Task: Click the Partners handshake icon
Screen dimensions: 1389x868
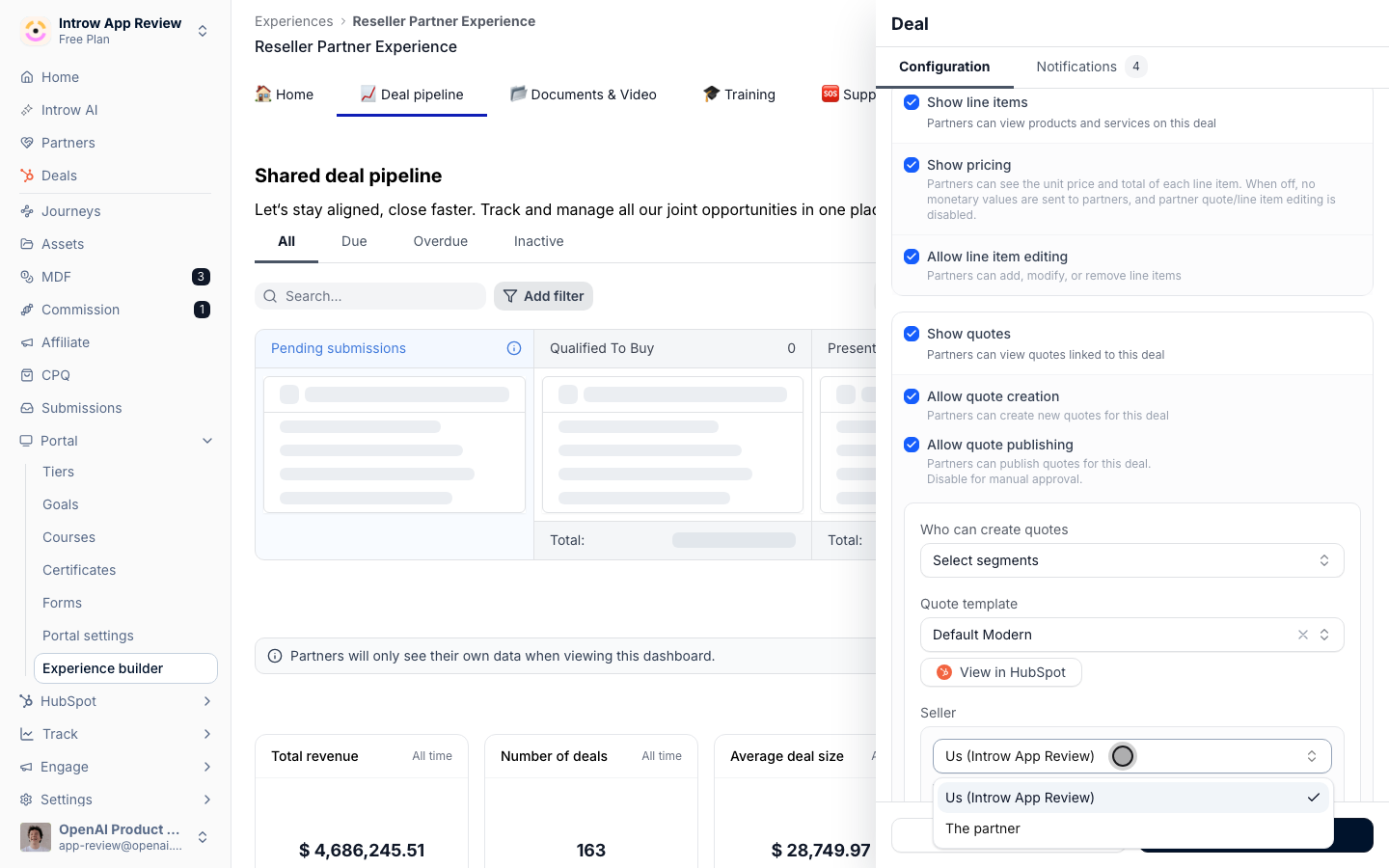Action: pos(27,143)
